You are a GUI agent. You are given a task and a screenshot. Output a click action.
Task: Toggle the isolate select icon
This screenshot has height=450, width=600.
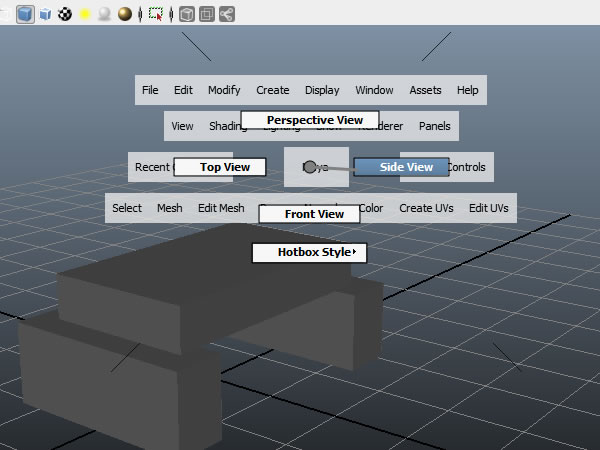(155, 14)
